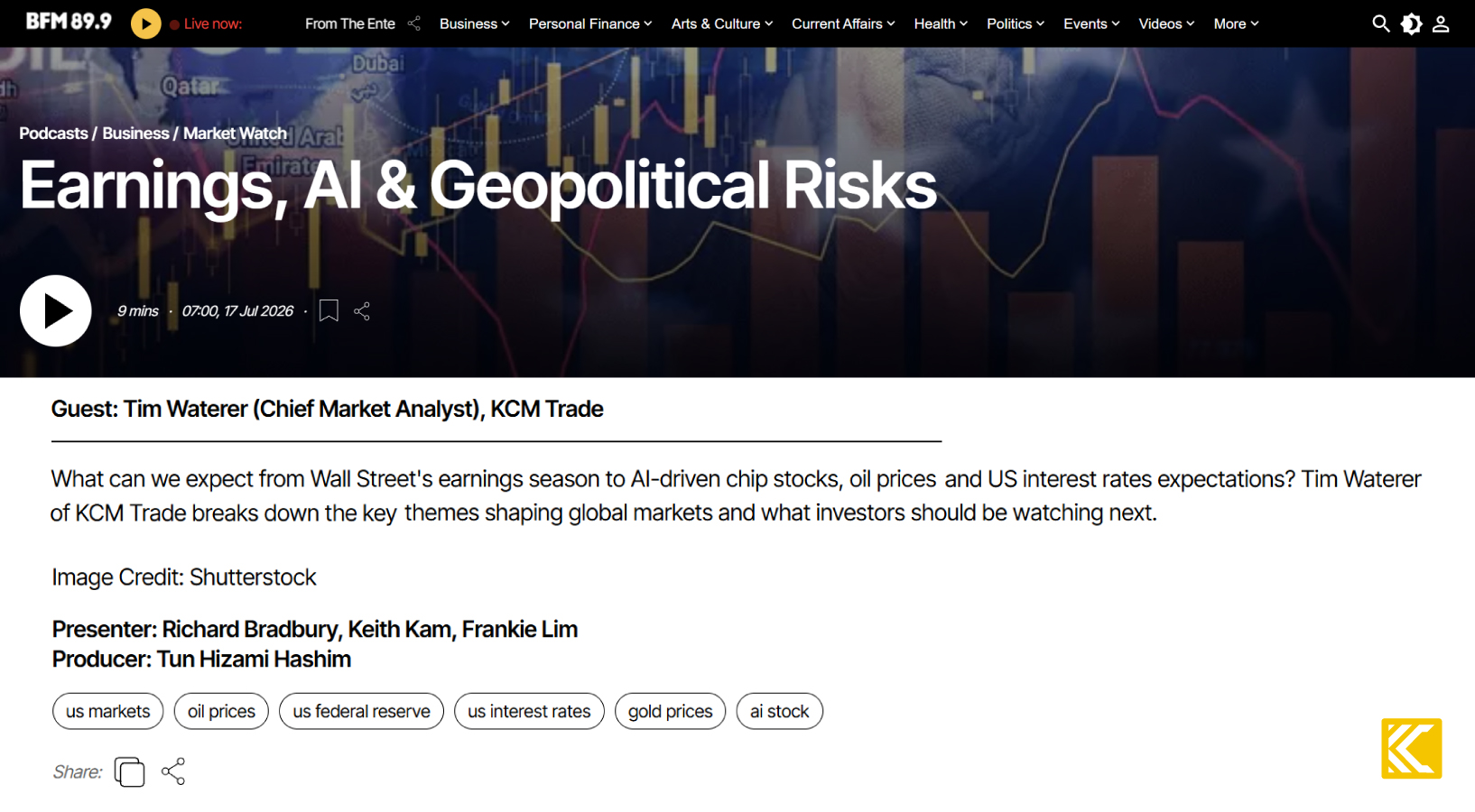Follow the Market Watch breadcrumb link
Image resolution: width=1475 pixels, height=812 pixels.
pyautogui.click(x=235, y=134)
